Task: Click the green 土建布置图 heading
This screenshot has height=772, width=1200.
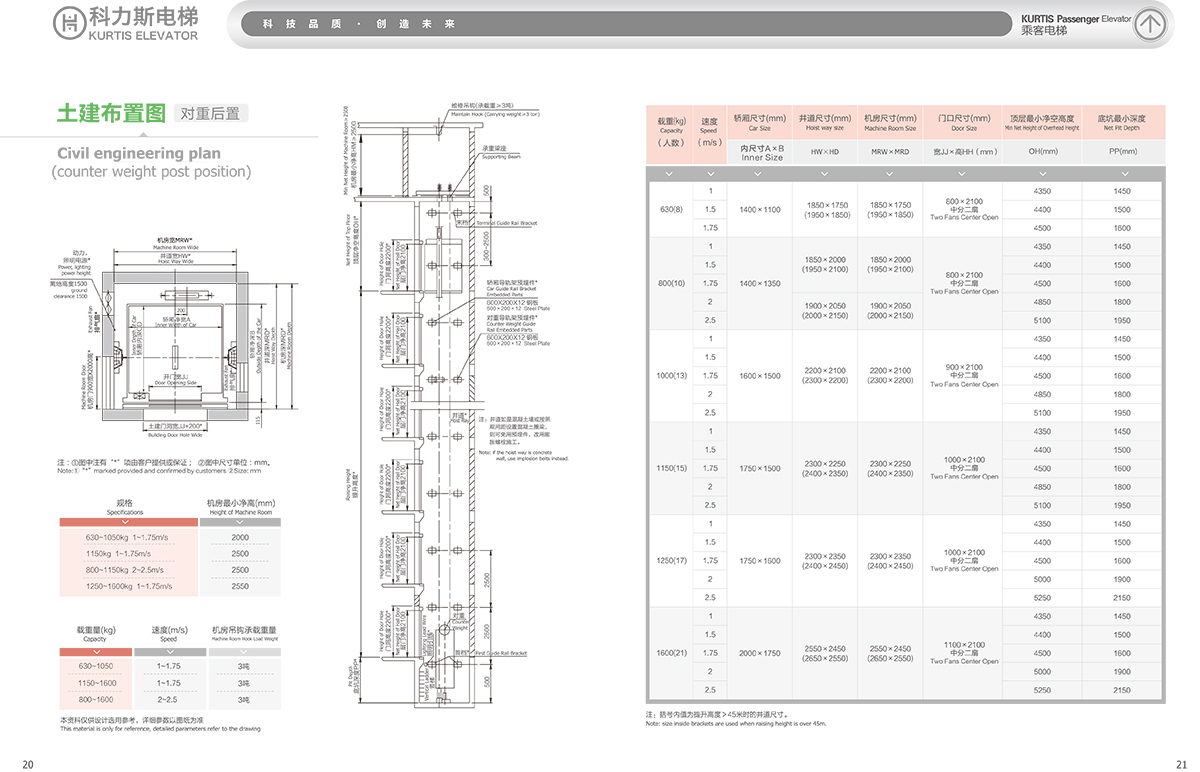Action: (x=110, y=112)
